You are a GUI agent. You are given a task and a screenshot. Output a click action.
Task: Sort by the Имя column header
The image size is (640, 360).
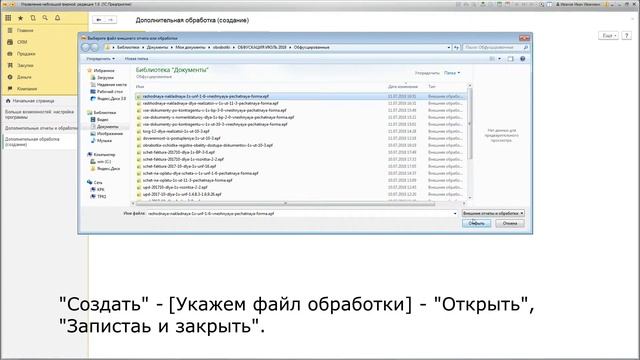click(x=140, y=87)
